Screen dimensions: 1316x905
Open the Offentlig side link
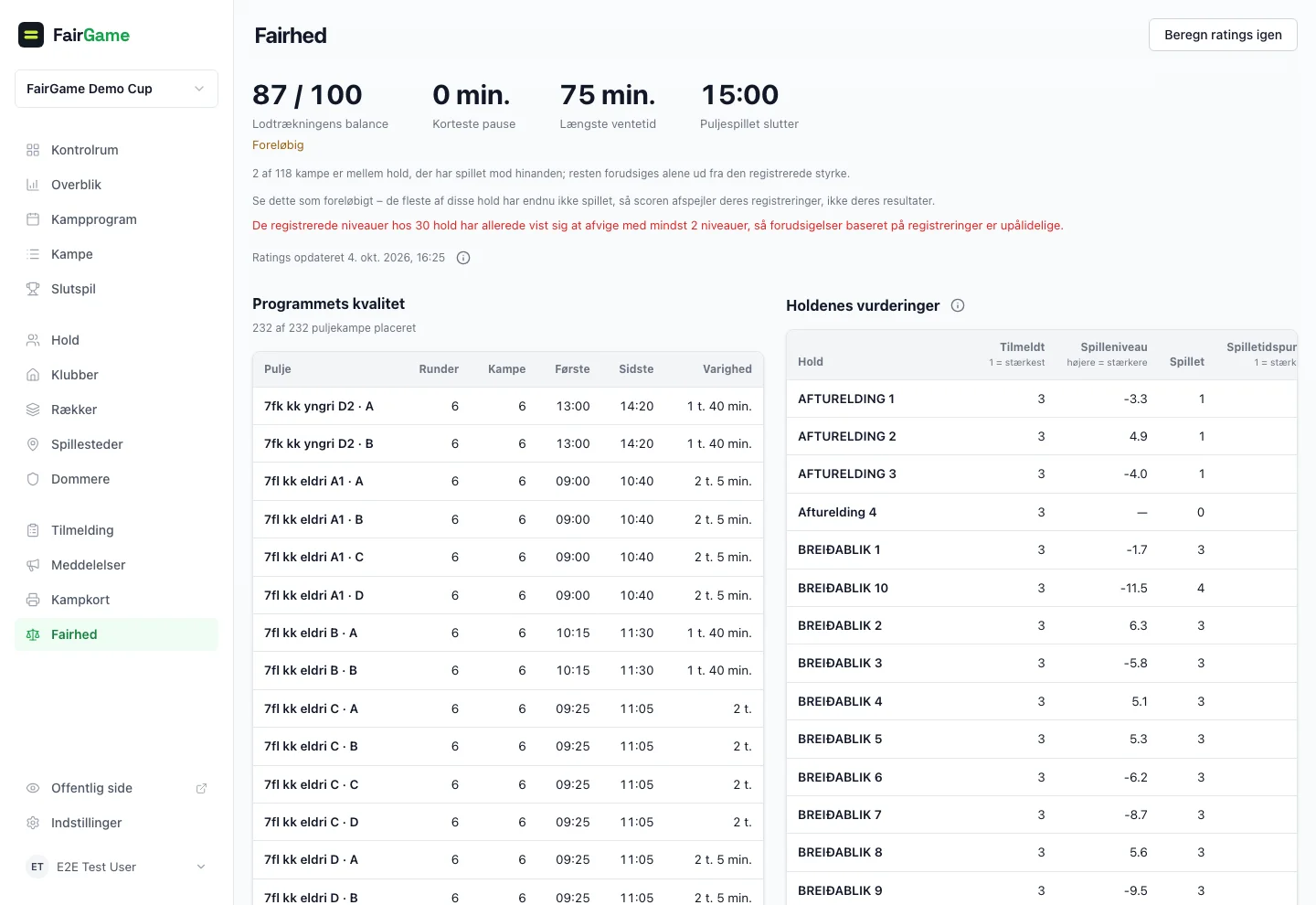[x=116, y=788]
